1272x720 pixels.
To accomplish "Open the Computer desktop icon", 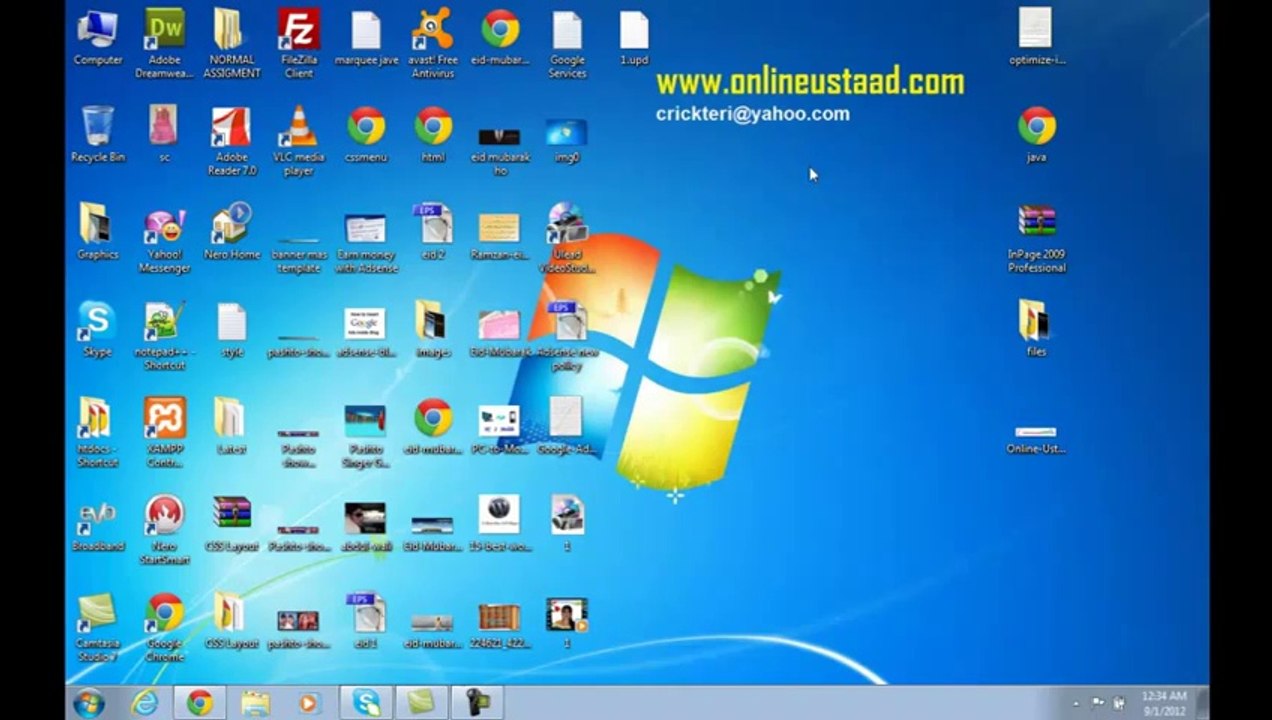I will (x=98, y=38).
